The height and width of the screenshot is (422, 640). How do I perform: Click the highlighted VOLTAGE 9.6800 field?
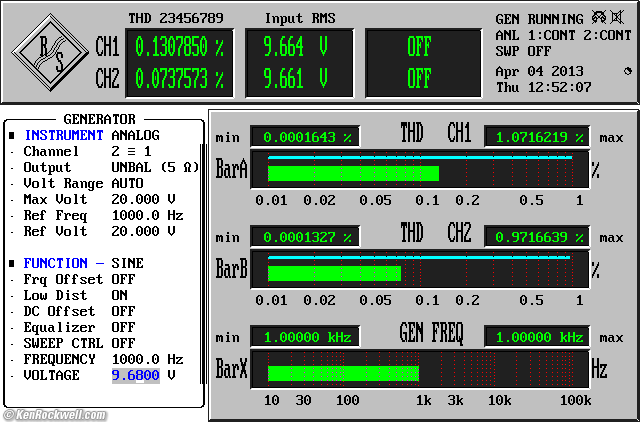[x=135, y=375]
